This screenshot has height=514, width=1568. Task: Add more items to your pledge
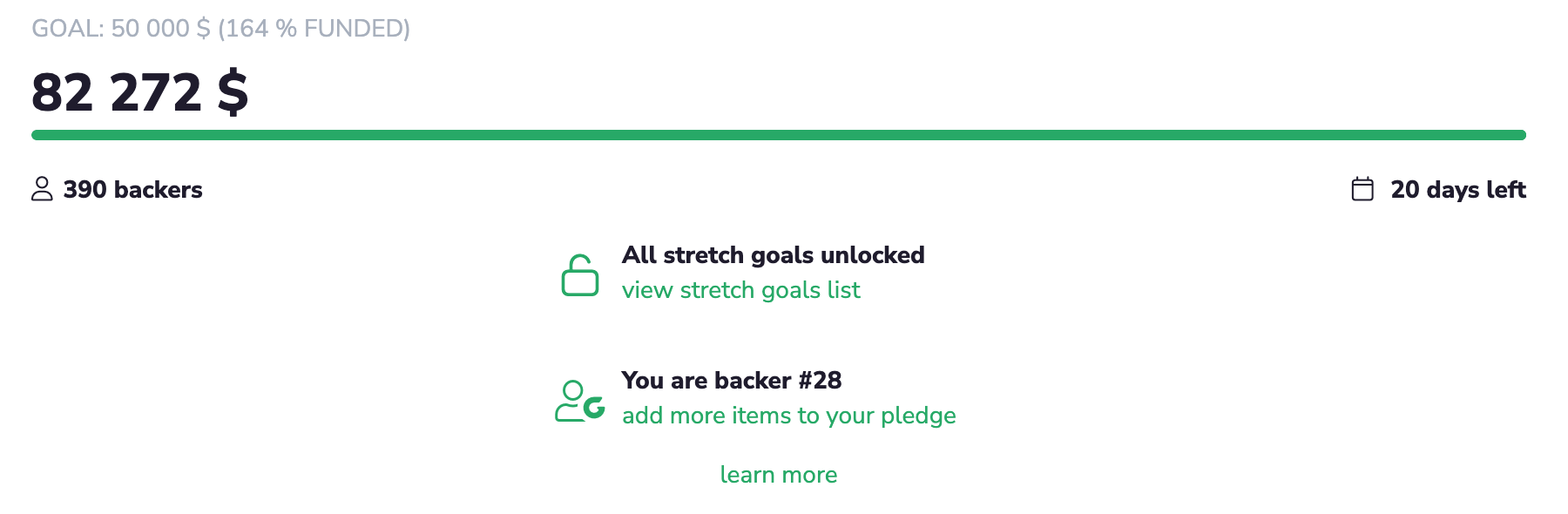click(x=788, y=416)
